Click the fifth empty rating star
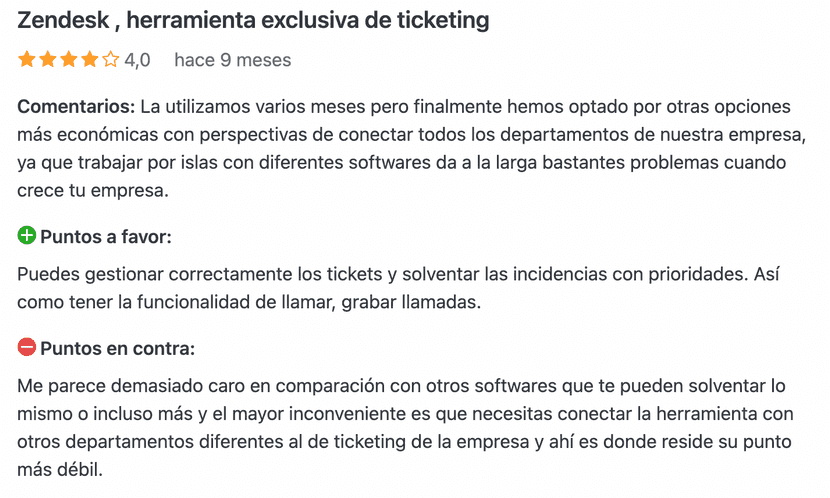The width and height of the screenshot is (830, 498). click(110, 60)
